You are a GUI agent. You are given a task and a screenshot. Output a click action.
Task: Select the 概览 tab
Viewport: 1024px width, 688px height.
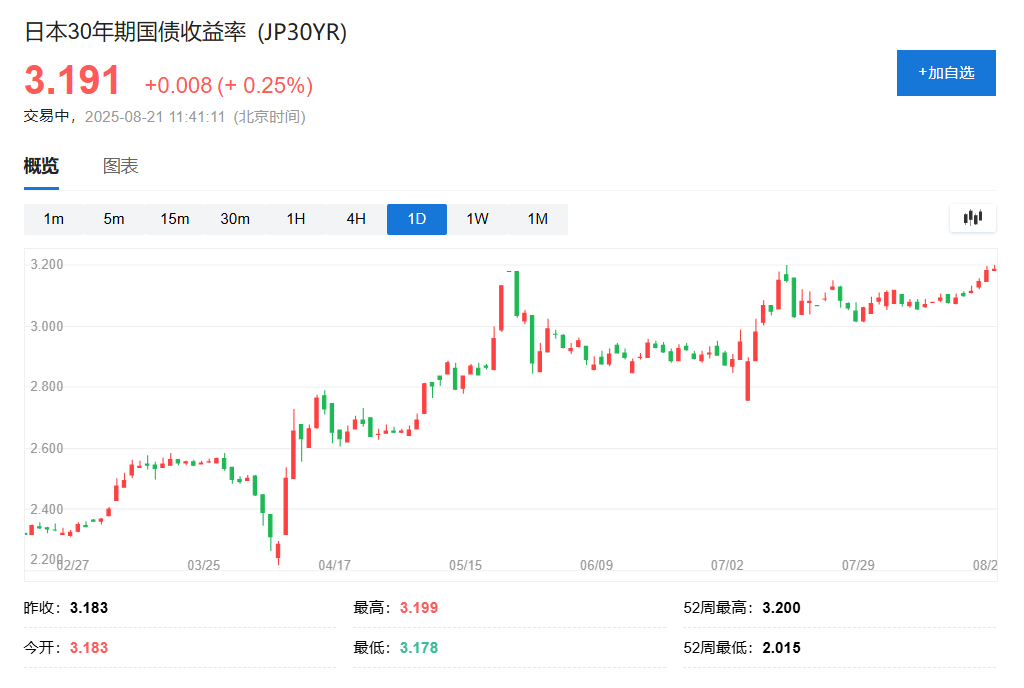tap(41, 166)
